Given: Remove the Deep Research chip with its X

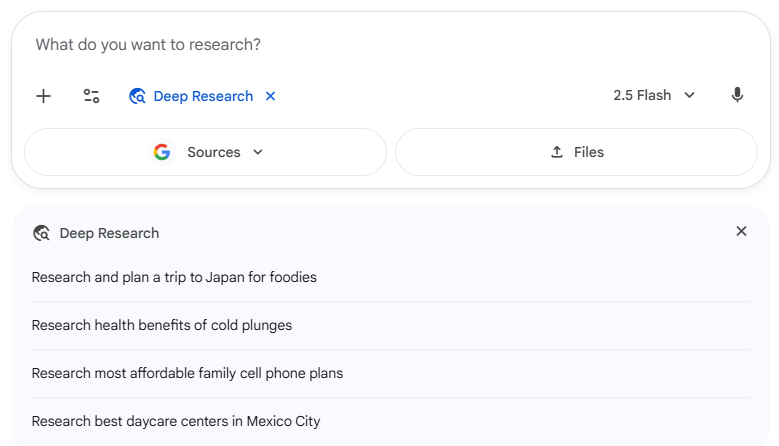Looking at the screenshot, I should tap(270, 96).
